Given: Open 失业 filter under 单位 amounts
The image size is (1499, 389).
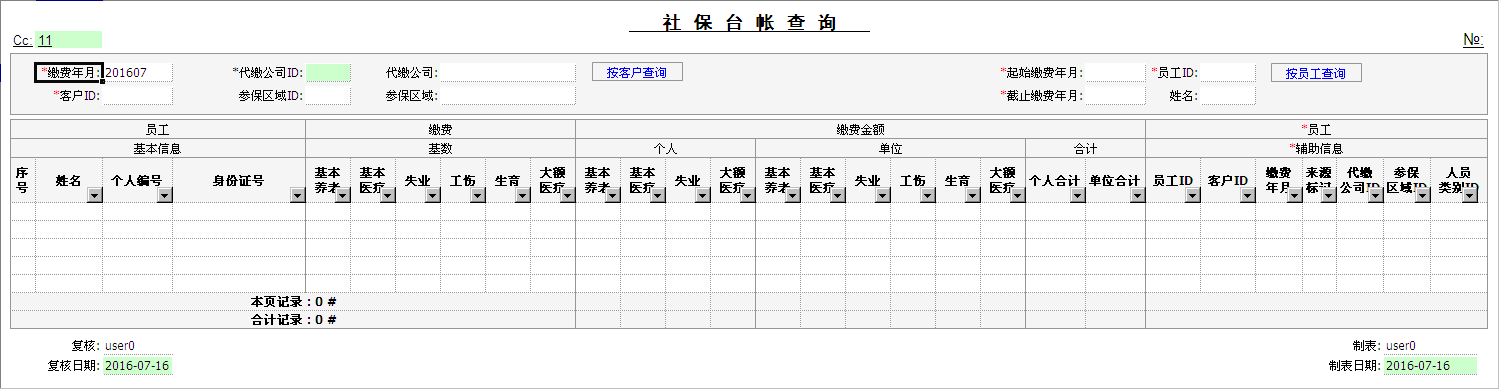Looking at the screenshot, I should coord(882,196).
